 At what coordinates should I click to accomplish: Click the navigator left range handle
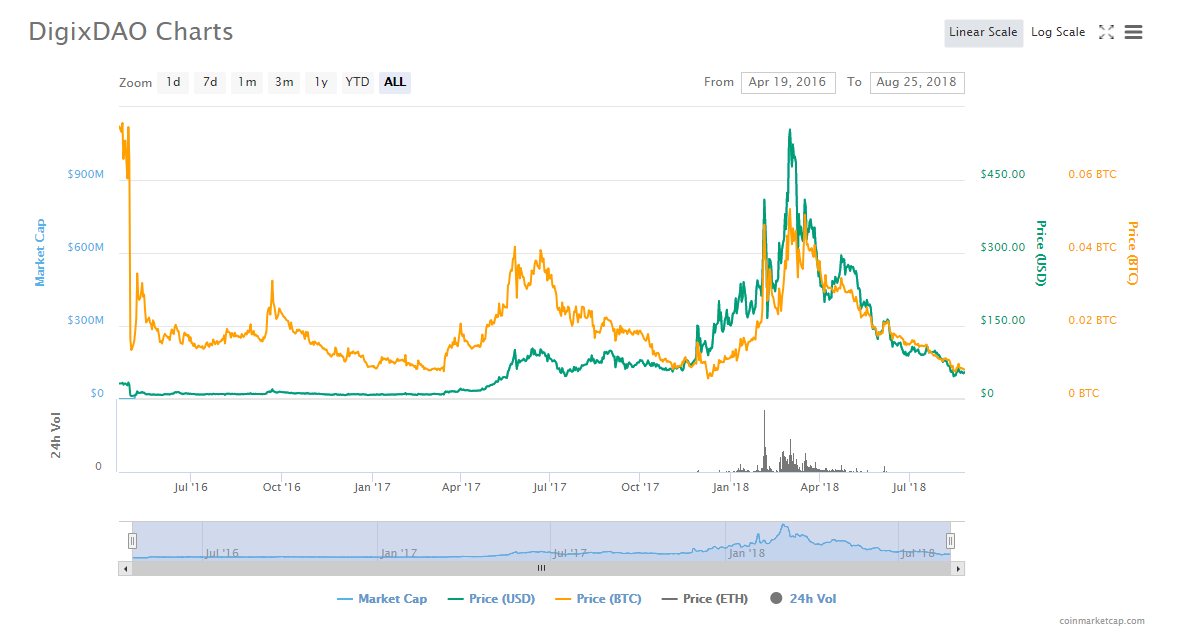[x=132, y=541]
